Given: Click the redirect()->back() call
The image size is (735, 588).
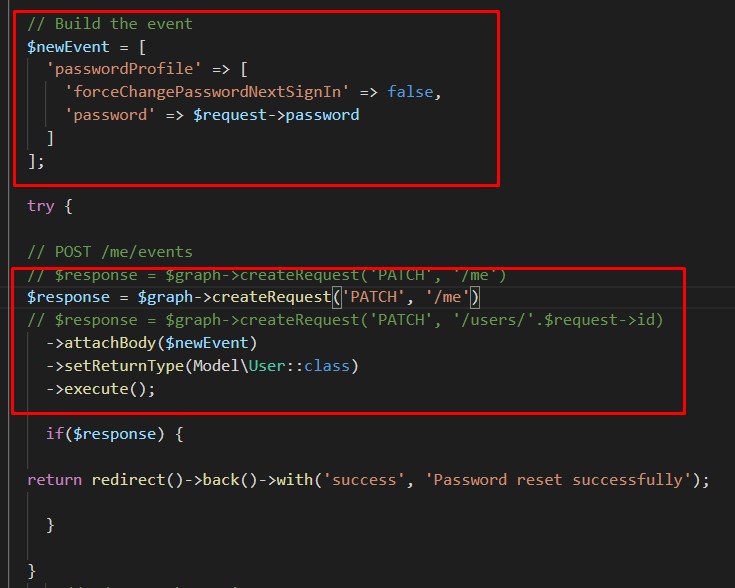Looking at the screenshot, I should point(174,480).
